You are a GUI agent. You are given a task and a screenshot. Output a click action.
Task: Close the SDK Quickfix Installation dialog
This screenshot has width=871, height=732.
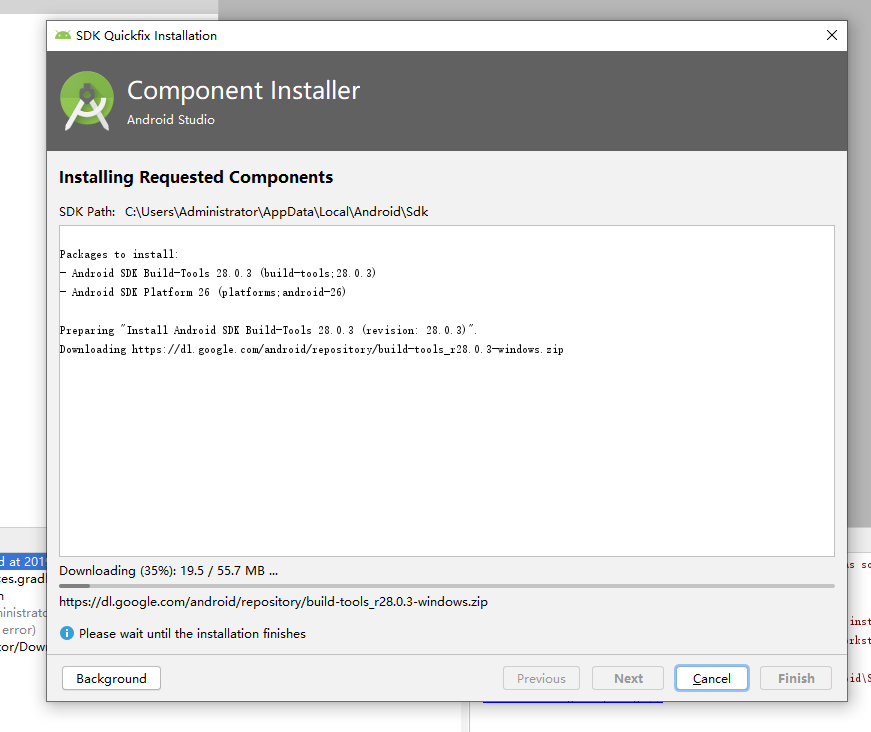coord(832,36)
